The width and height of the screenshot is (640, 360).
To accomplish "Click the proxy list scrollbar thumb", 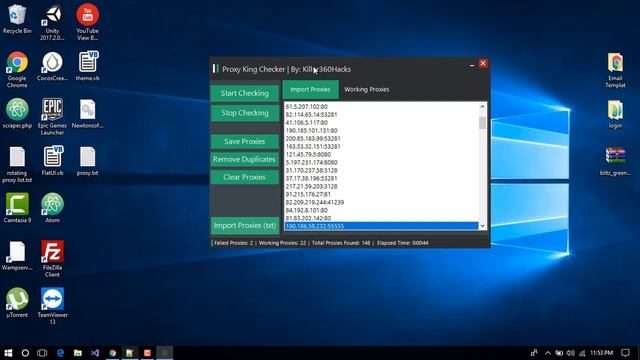I will coord(482,122).
